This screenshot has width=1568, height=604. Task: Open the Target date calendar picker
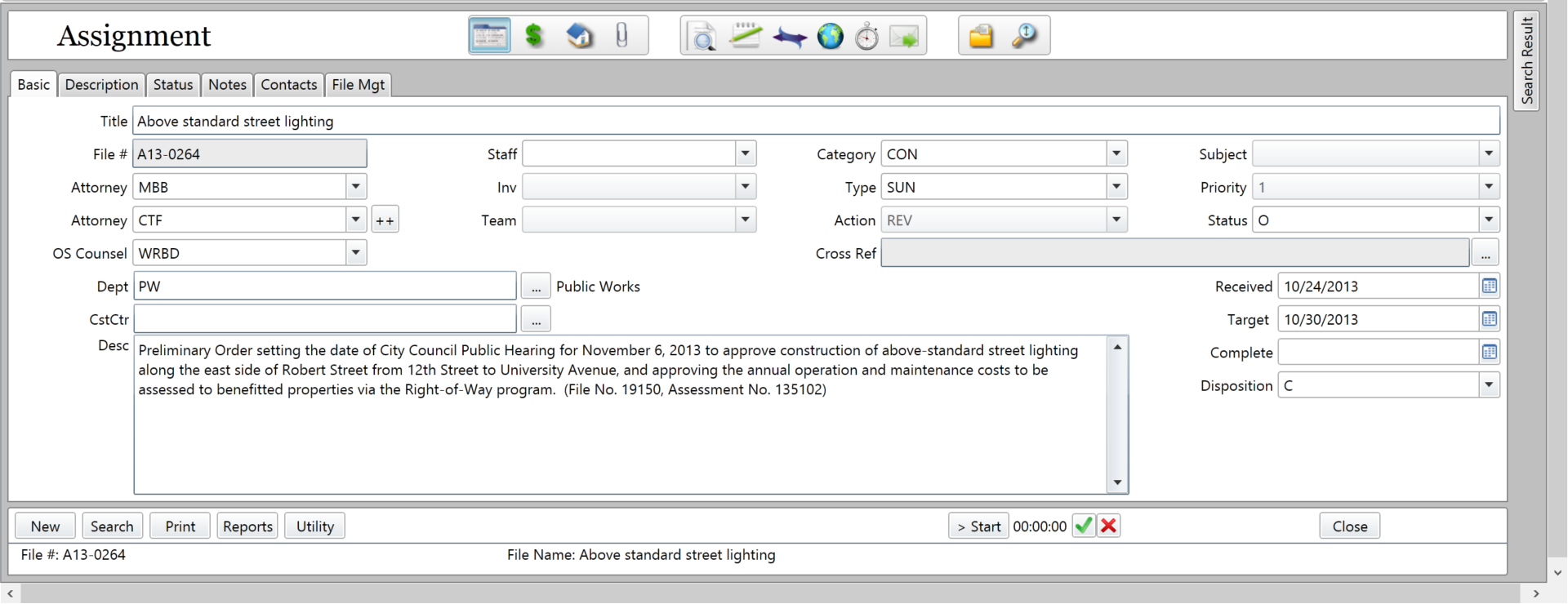[1490, 319]
